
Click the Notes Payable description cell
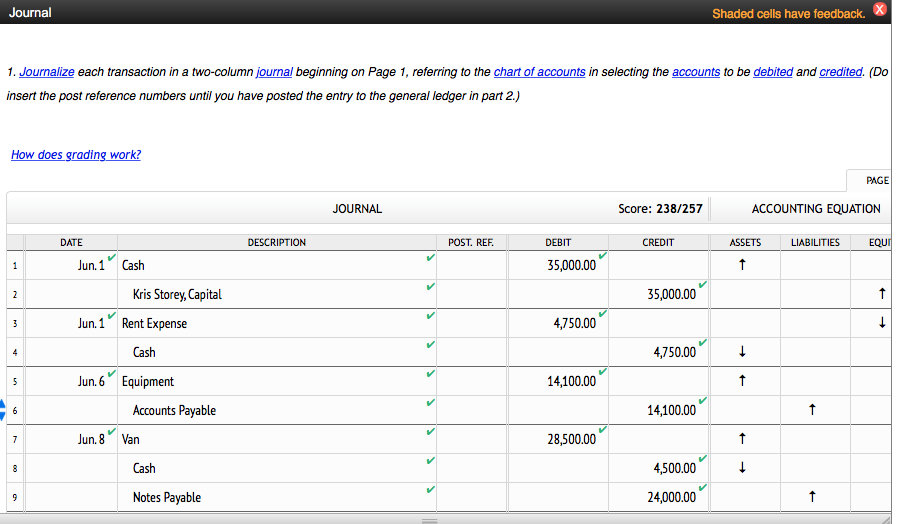(x=277, y=497)
